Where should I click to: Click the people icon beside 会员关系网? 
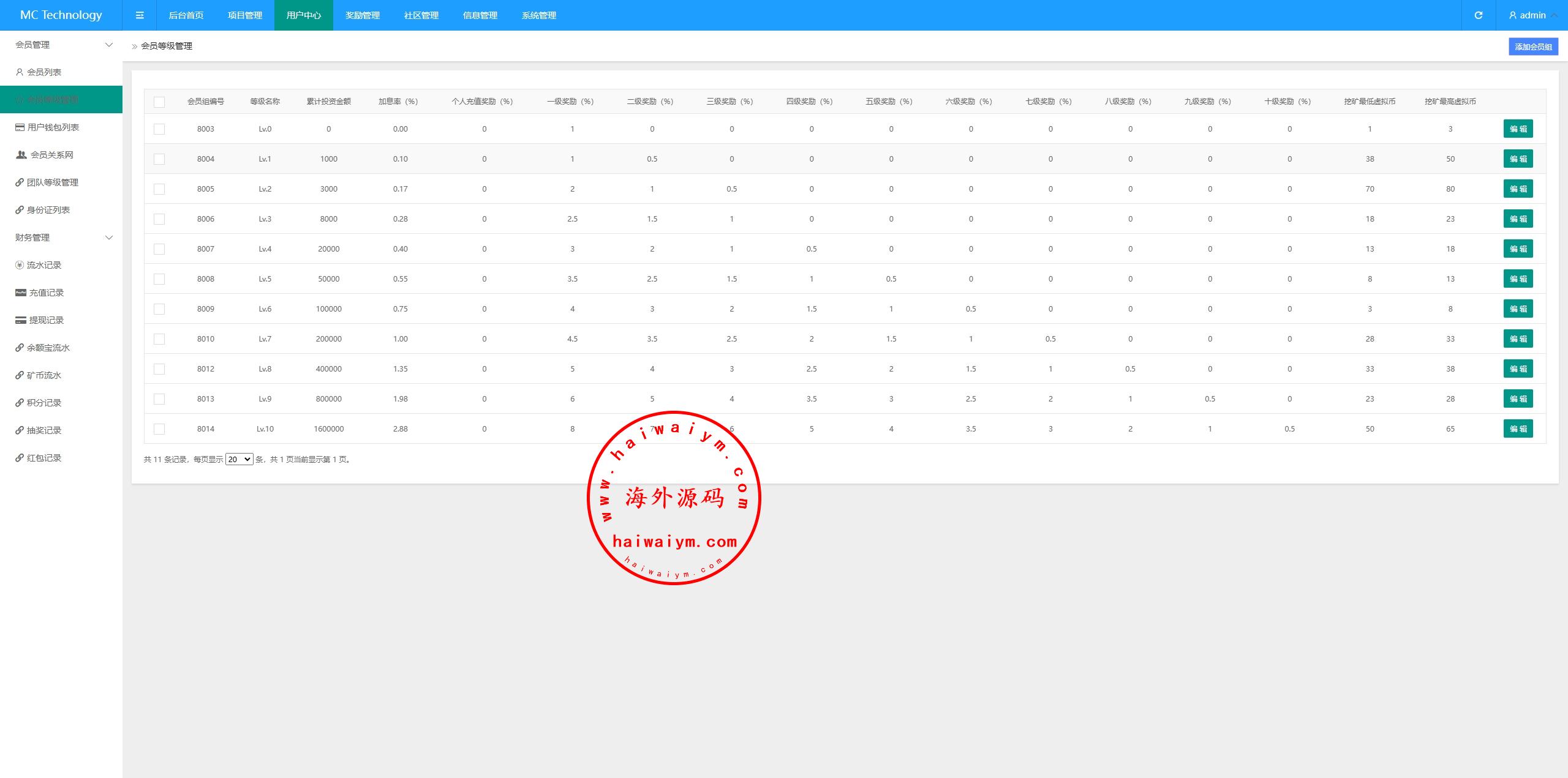pos(21,155)
